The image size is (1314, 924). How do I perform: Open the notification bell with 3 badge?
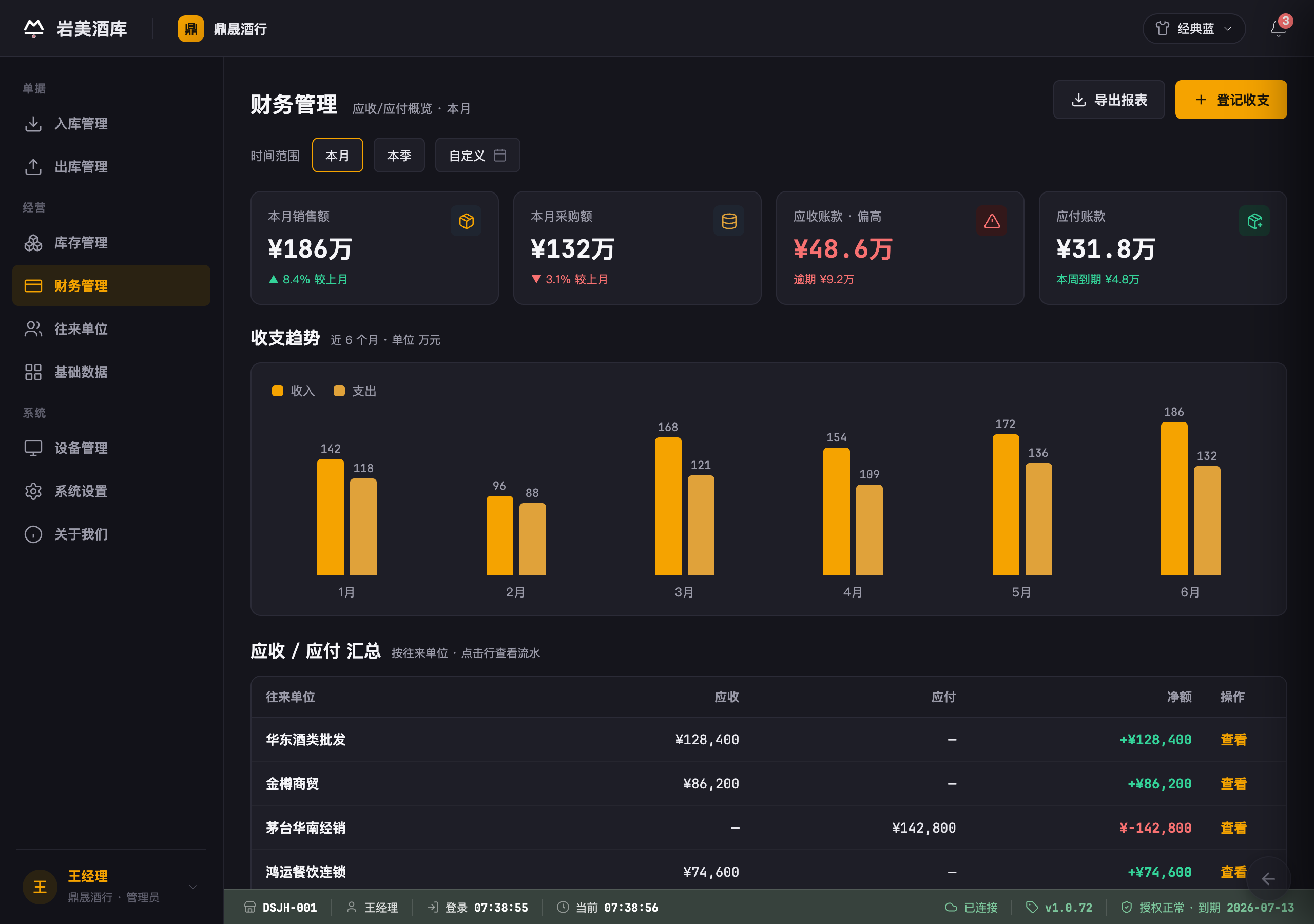pos(1278,28)
